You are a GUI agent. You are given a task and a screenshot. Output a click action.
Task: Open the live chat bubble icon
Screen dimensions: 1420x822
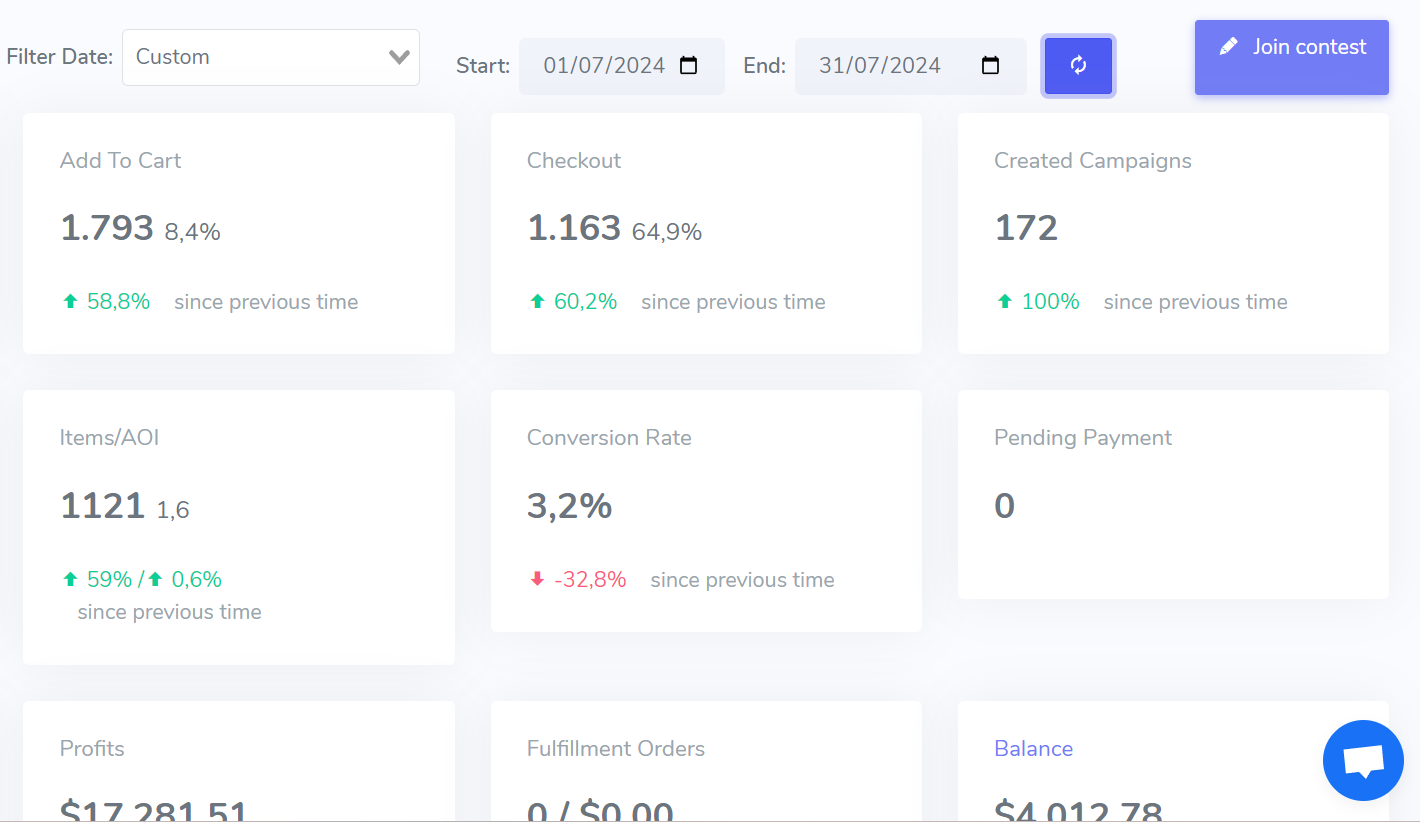[1363, 761]
